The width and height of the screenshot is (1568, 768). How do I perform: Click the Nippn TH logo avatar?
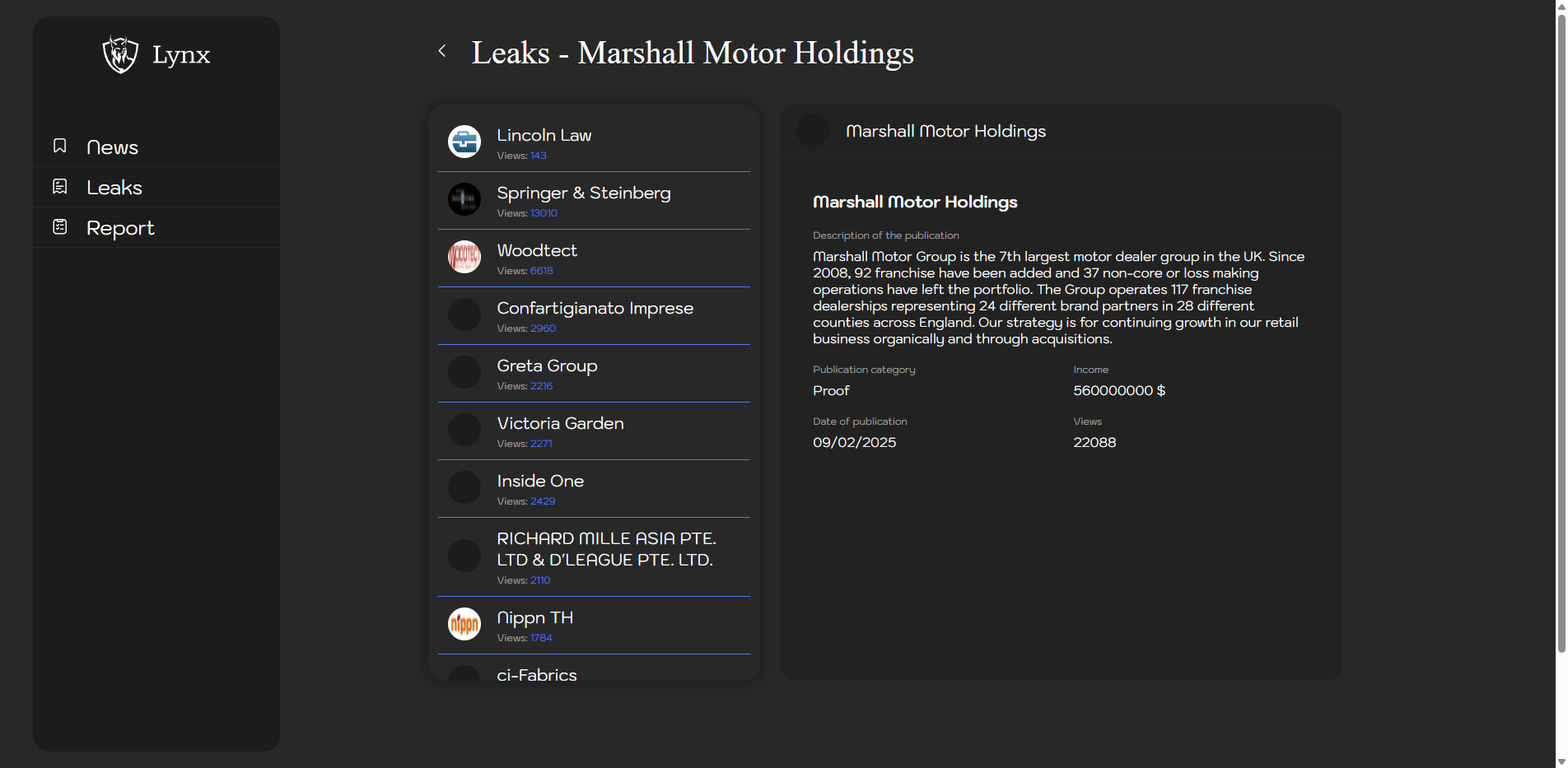(x=464, y=624)
